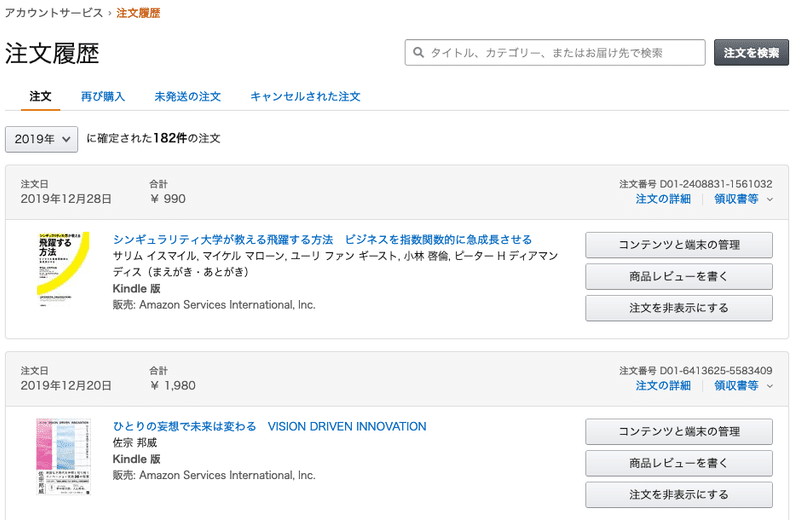Click 注文を非表示にする for the 飛躍する方法 order
Viewport: 800px width, 520px height.
(679, 308)
